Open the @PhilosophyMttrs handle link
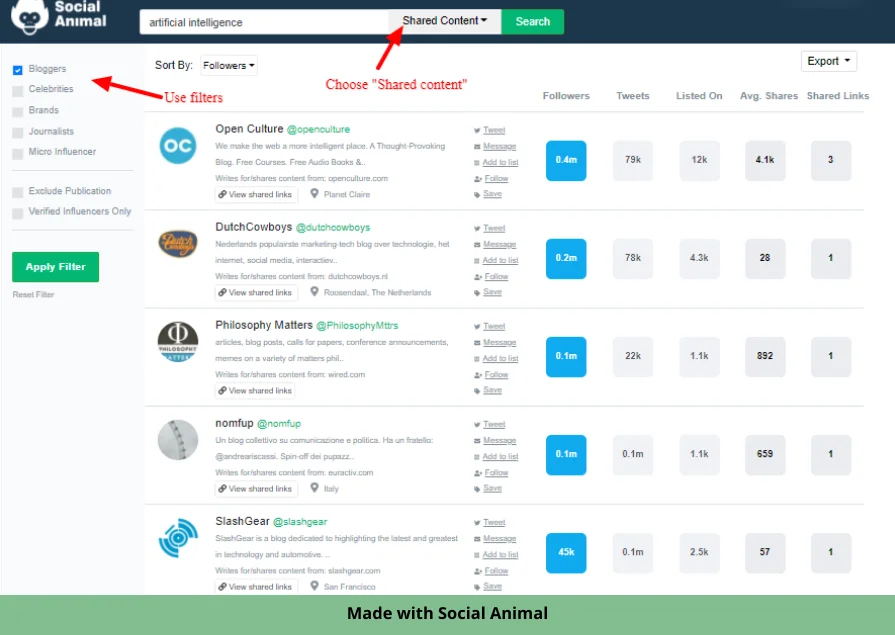The image size is (895, 635). tap(357, 326)
